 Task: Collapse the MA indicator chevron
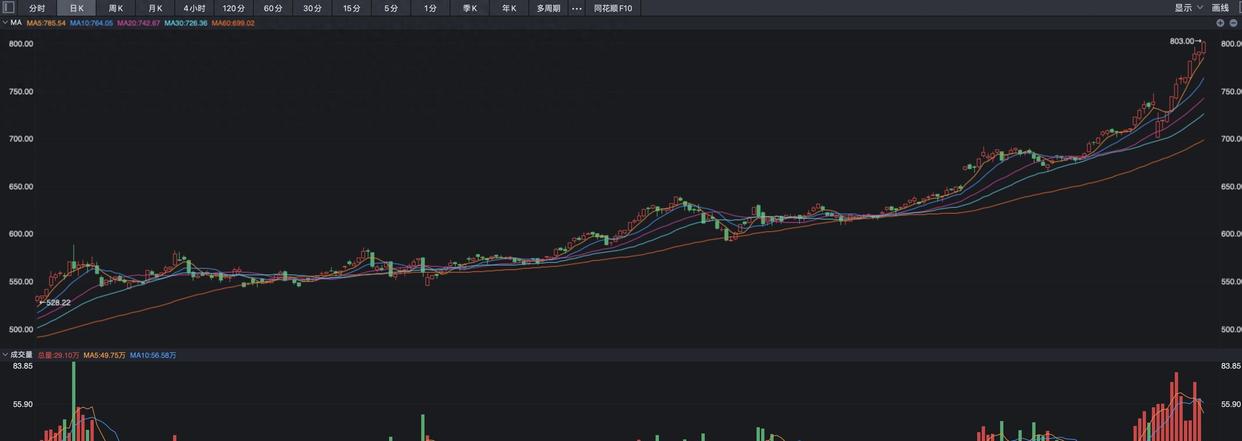(x=5, y=22)
